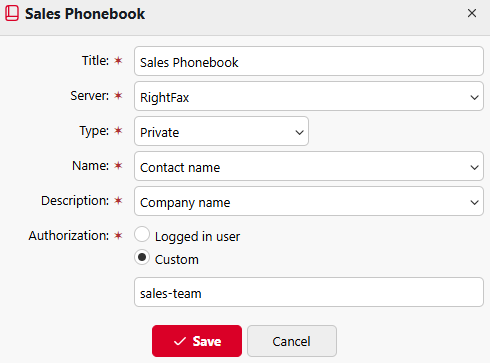Image resolution: width=490 pixels, height=363 pixels.
Task: Expand the Description dropdown showing Company name
Action: click(309, 201)
